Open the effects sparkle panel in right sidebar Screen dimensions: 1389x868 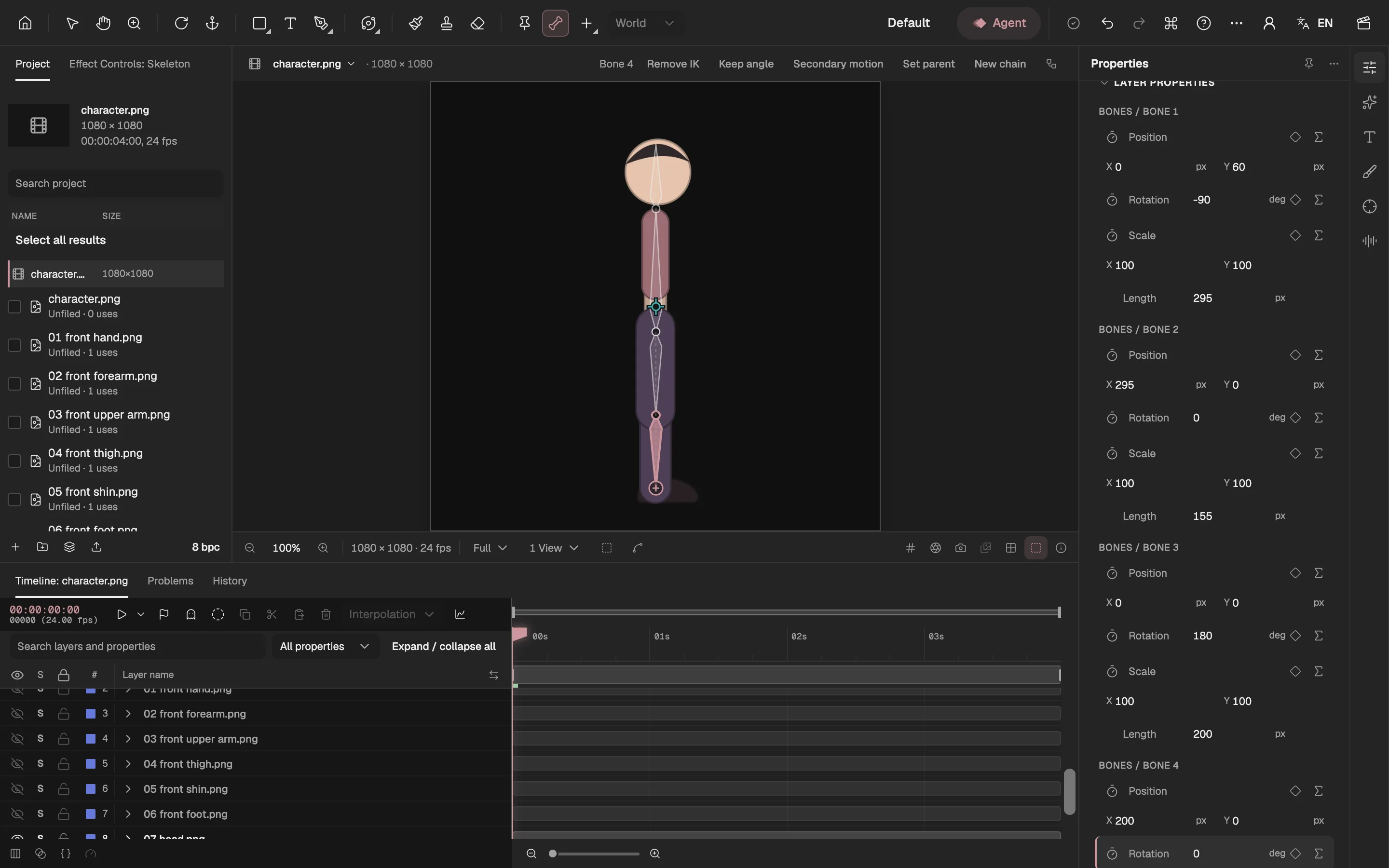point(1370,102)
